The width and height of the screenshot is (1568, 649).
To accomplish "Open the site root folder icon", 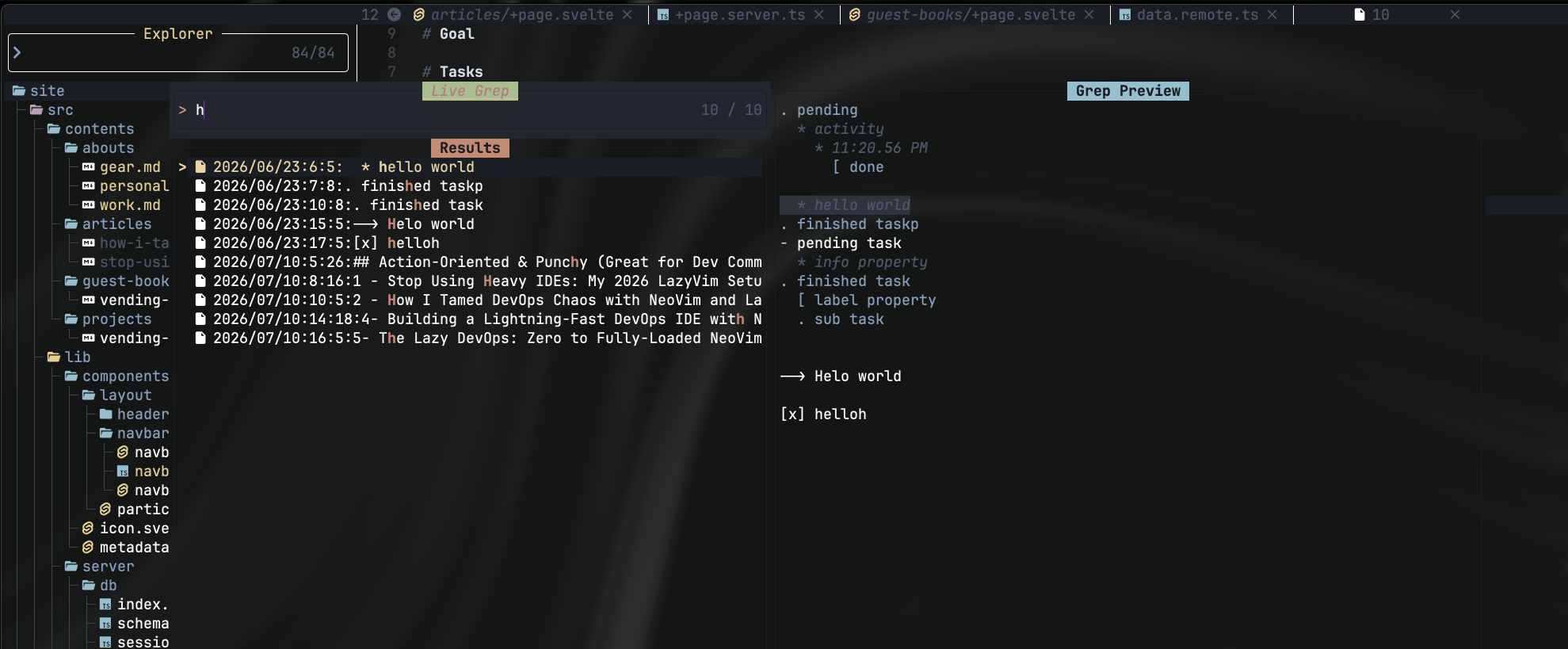I will click(19, 91).
